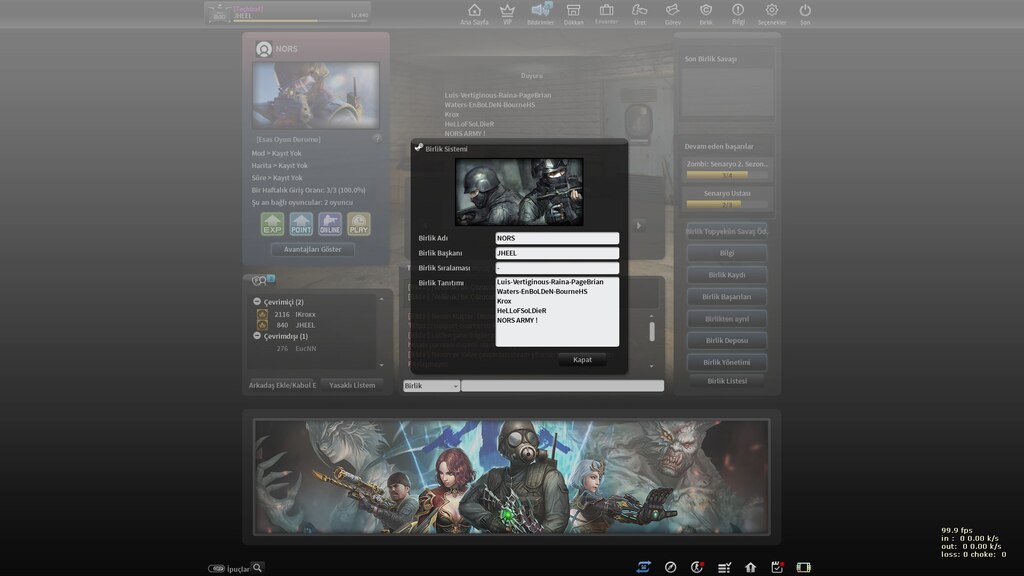Click the Birlik Adı field containing NORS
This screenshot has width=1024, height=576.
click(557, 238)
